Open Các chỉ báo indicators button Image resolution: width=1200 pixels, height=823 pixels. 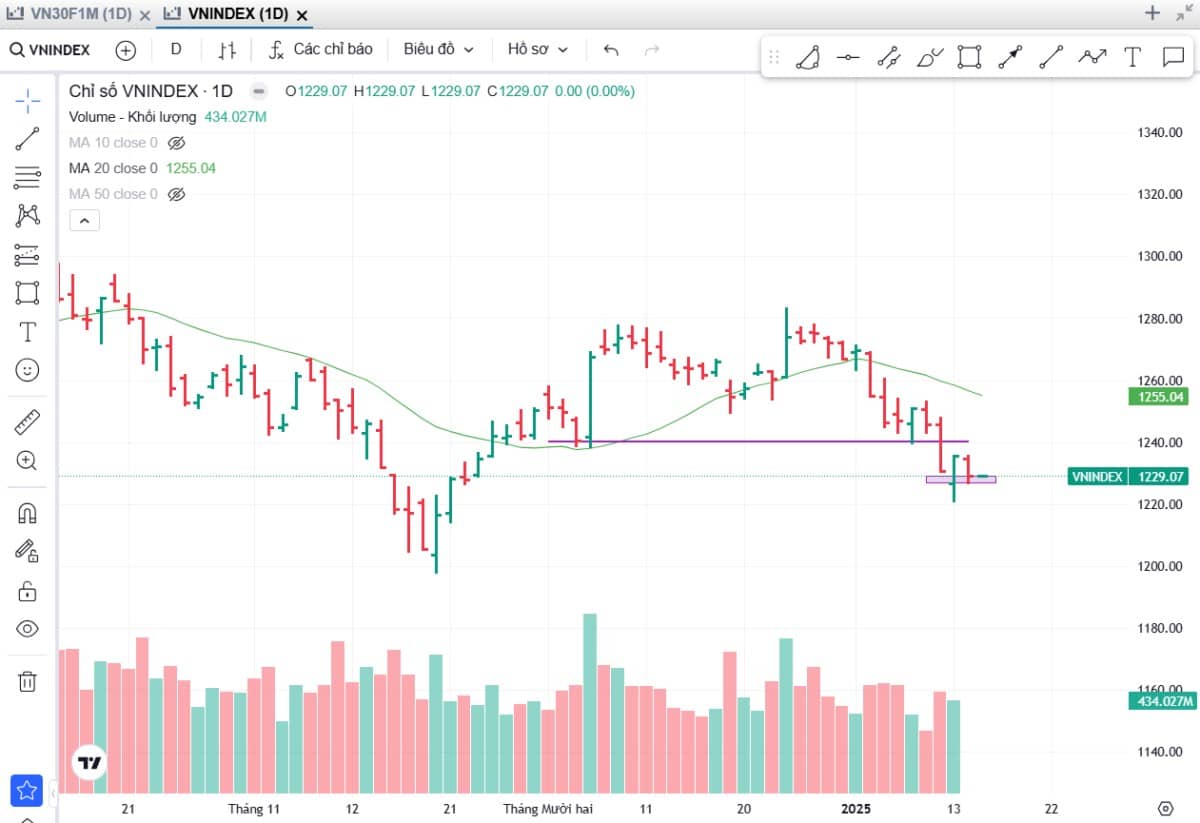point(321,49)
